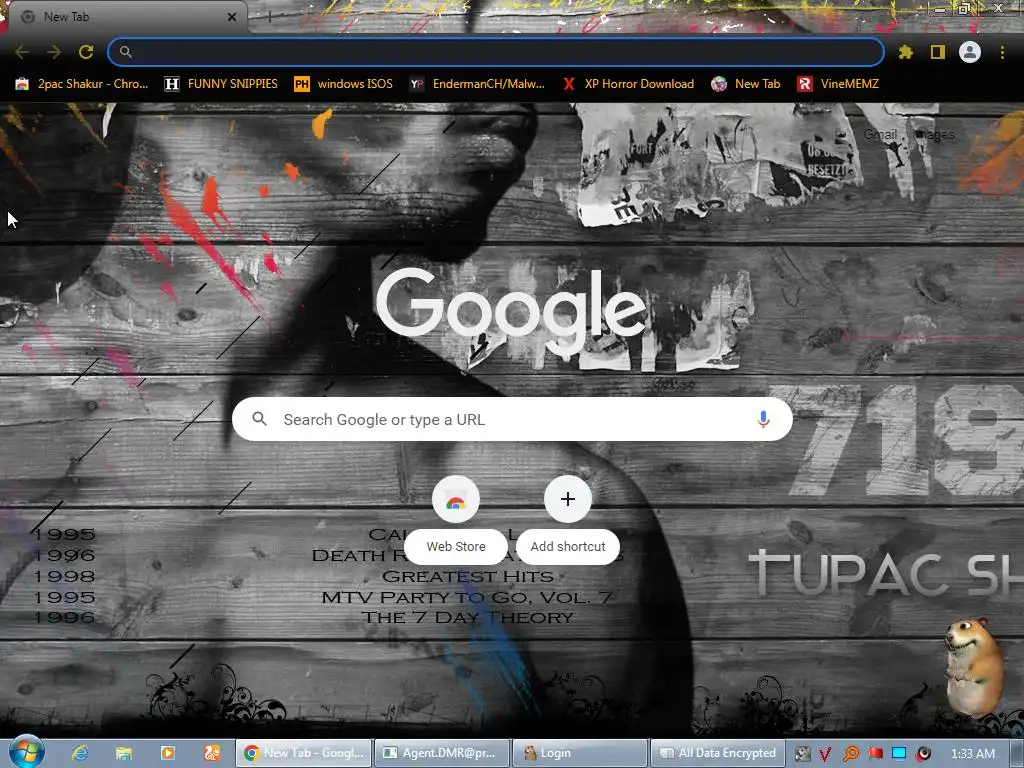The image size is (1024, 768).
Task: Close the New Tab tab
Action: [232, 17]
